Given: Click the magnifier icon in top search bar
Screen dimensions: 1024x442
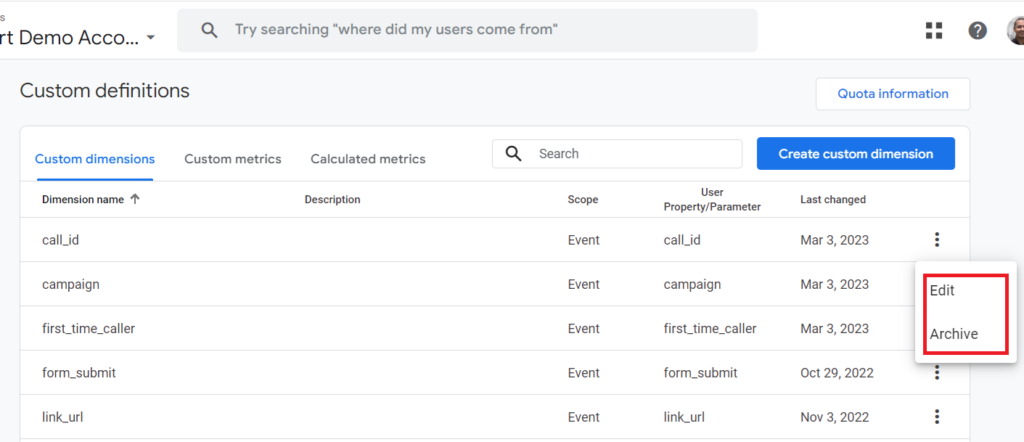Looking at the screenshot, I should [x=209, y=30].
